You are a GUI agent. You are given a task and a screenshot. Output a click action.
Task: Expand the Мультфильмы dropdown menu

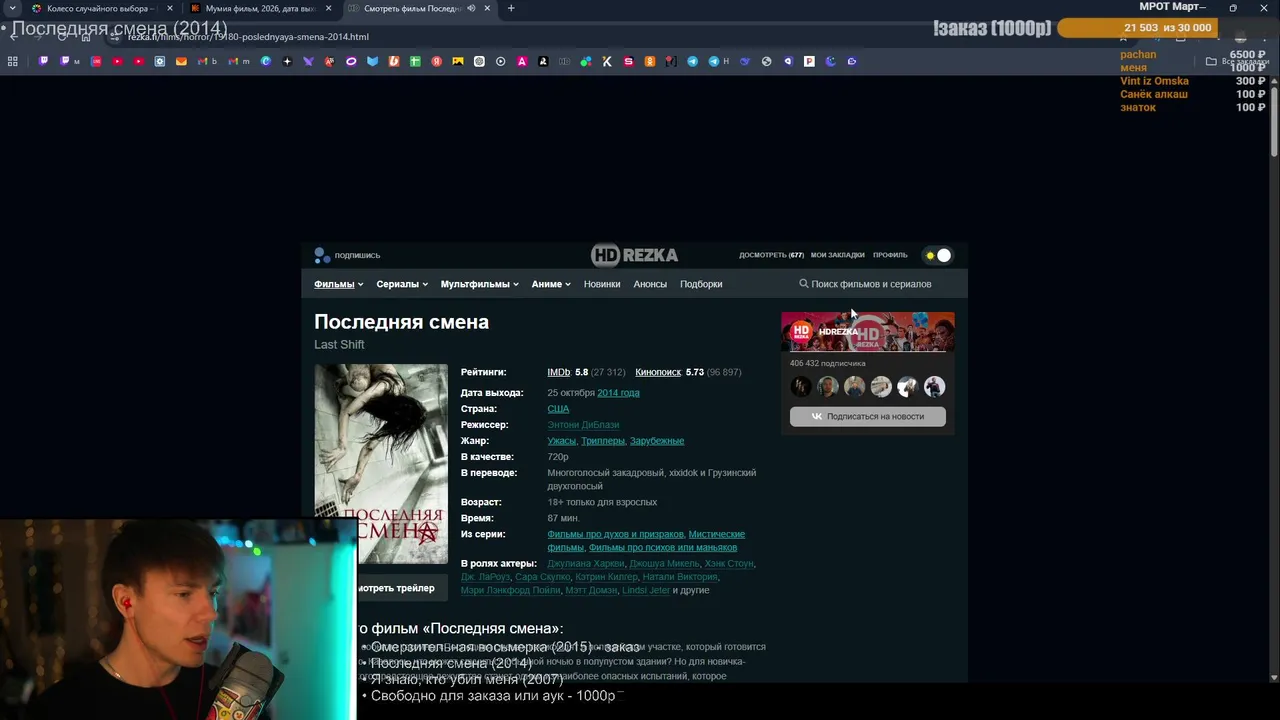pyautogui.click(x=479, y=284)
